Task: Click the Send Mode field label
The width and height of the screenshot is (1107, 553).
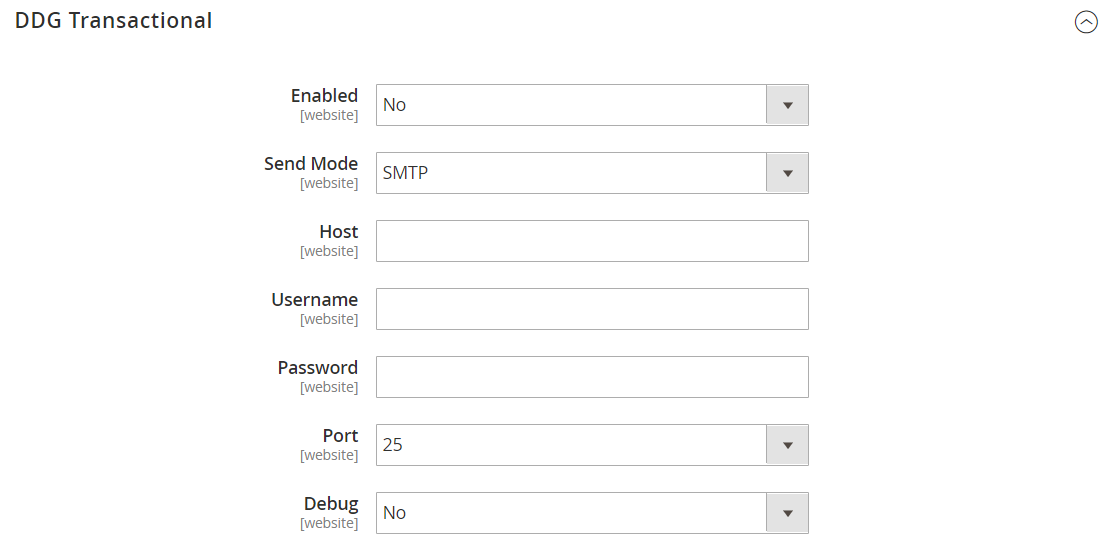Action: 311,164
